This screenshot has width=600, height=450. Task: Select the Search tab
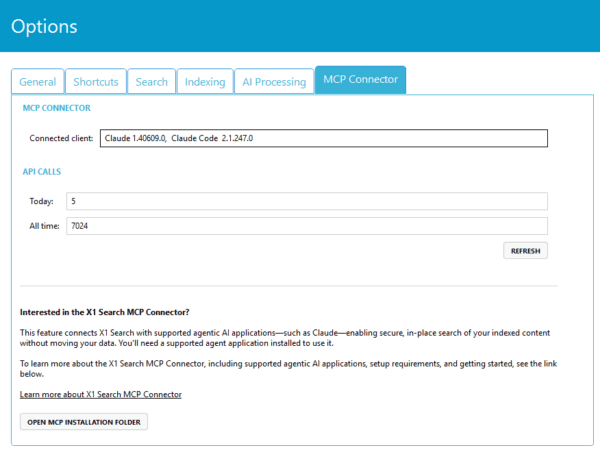click(x=152, y=82)
